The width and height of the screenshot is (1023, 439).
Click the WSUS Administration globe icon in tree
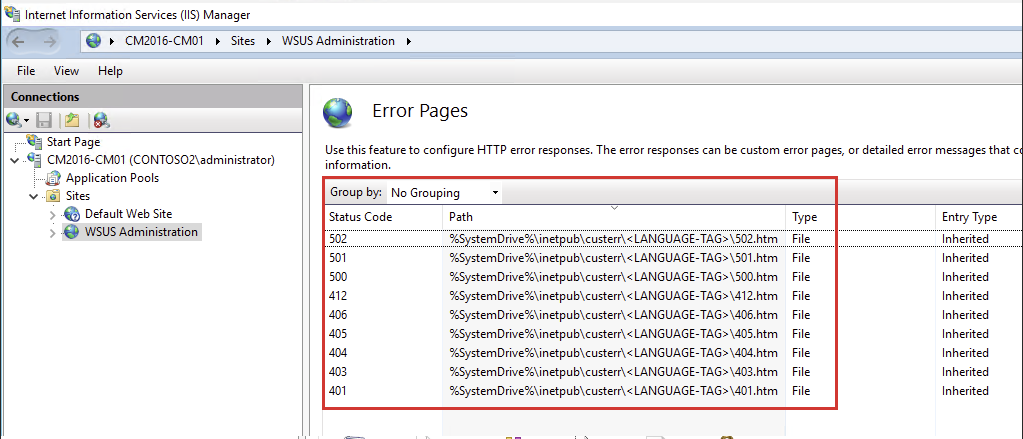[72, 232]
